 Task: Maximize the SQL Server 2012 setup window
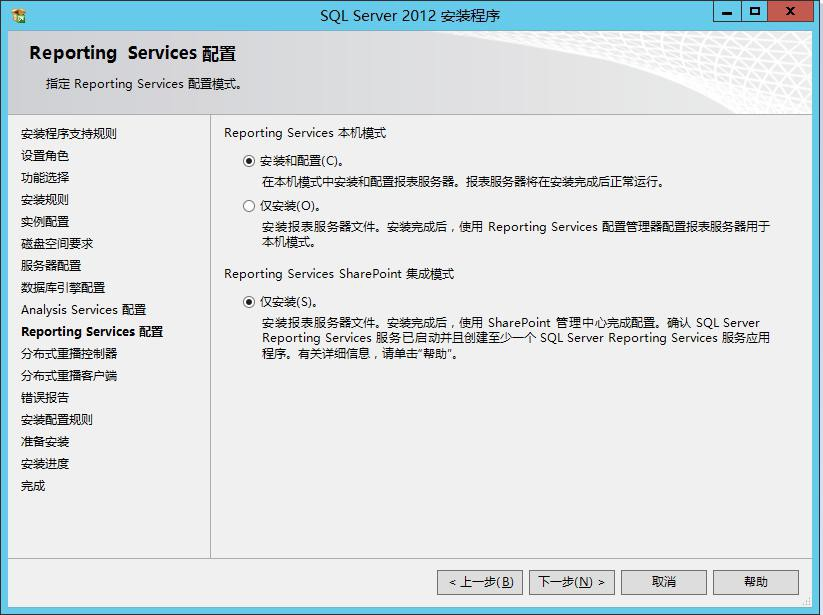[x=755, y=12]
